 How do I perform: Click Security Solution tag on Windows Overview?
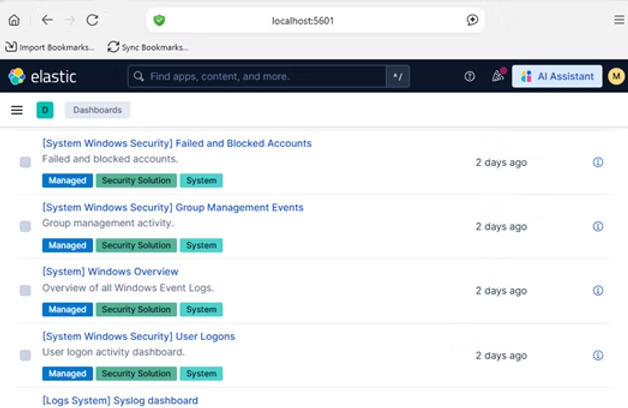pos(136,310)
